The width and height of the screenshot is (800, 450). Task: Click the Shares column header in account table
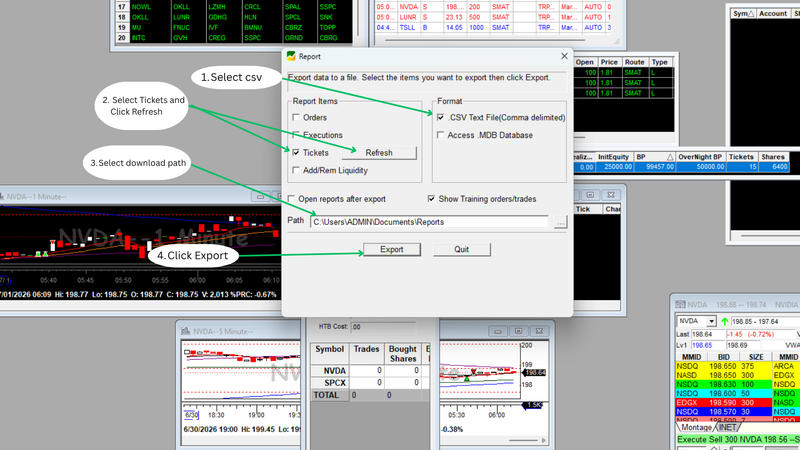pyautogui.click(x=773, y=157)
